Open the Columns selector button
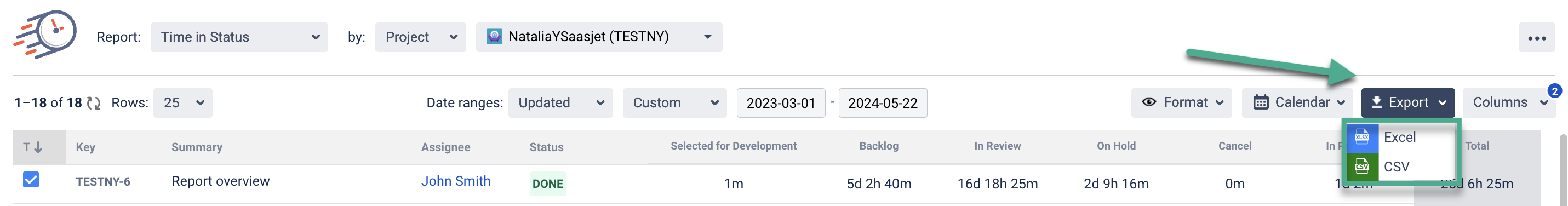Image resolution: width=1568 pixels, height=206 pixels. click(1508, 103)
